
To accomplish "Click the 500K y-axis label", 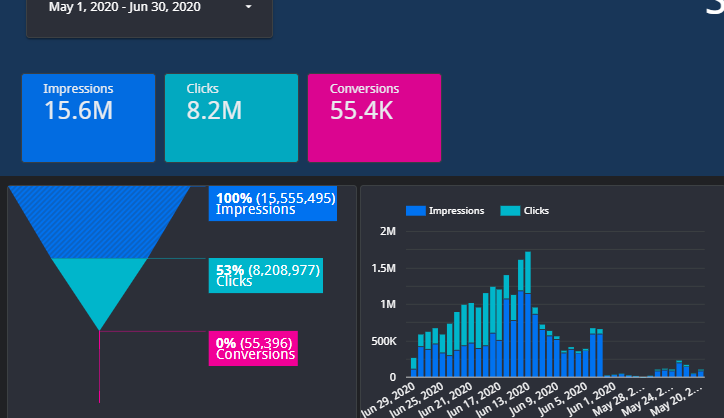I will tap(383, 341).
